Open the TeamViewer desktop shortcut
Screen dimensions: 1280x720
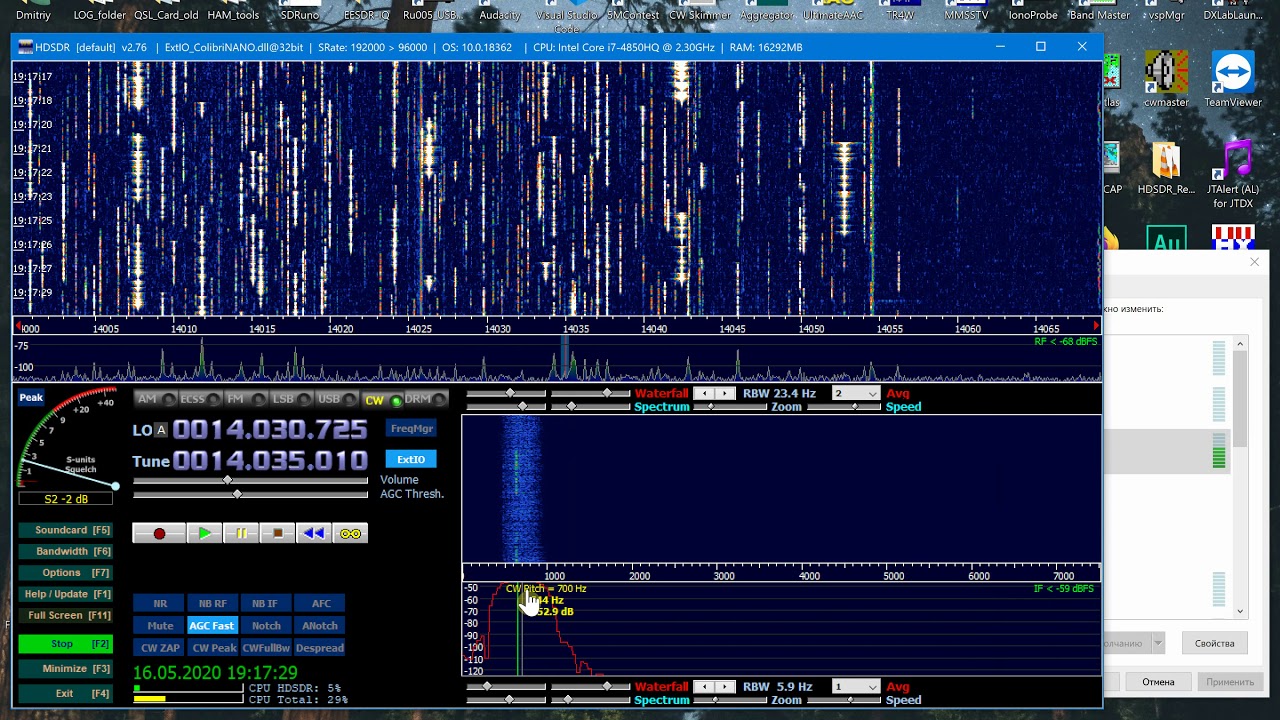1233,80
